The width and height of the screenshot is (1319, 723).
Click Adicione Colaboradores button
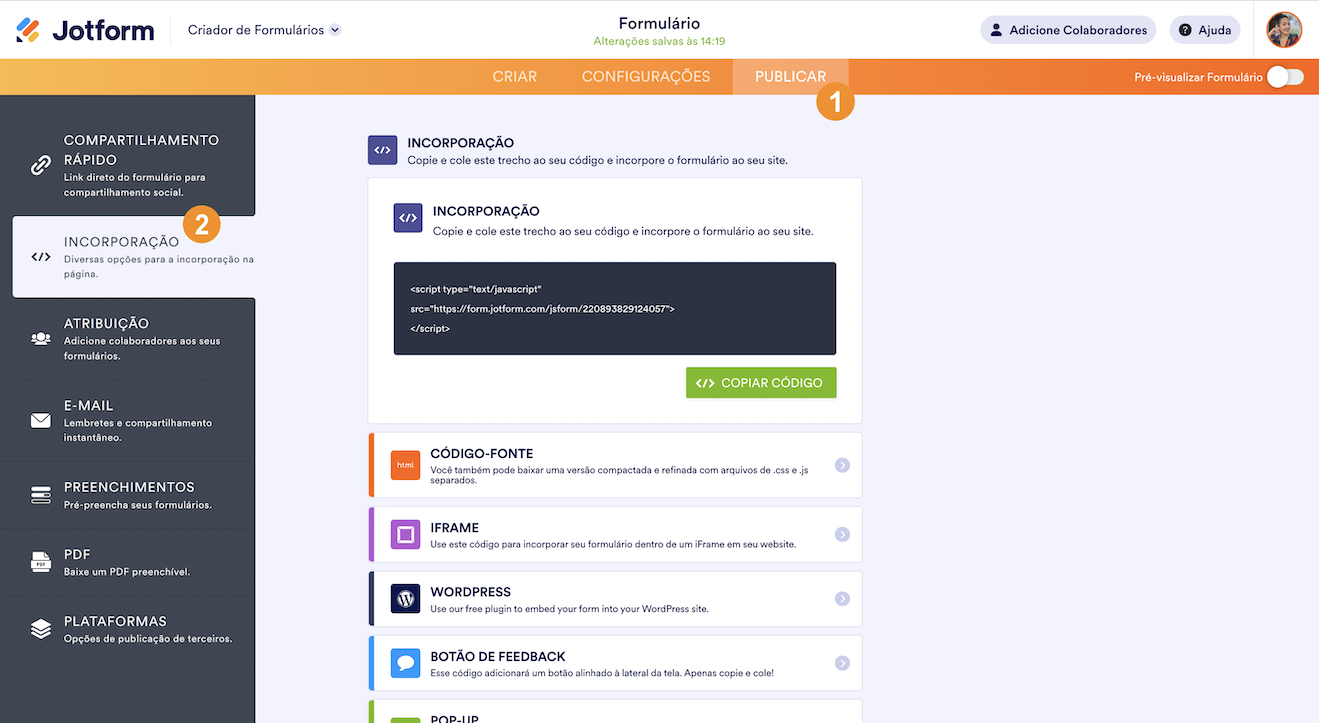pos(1068,30)
